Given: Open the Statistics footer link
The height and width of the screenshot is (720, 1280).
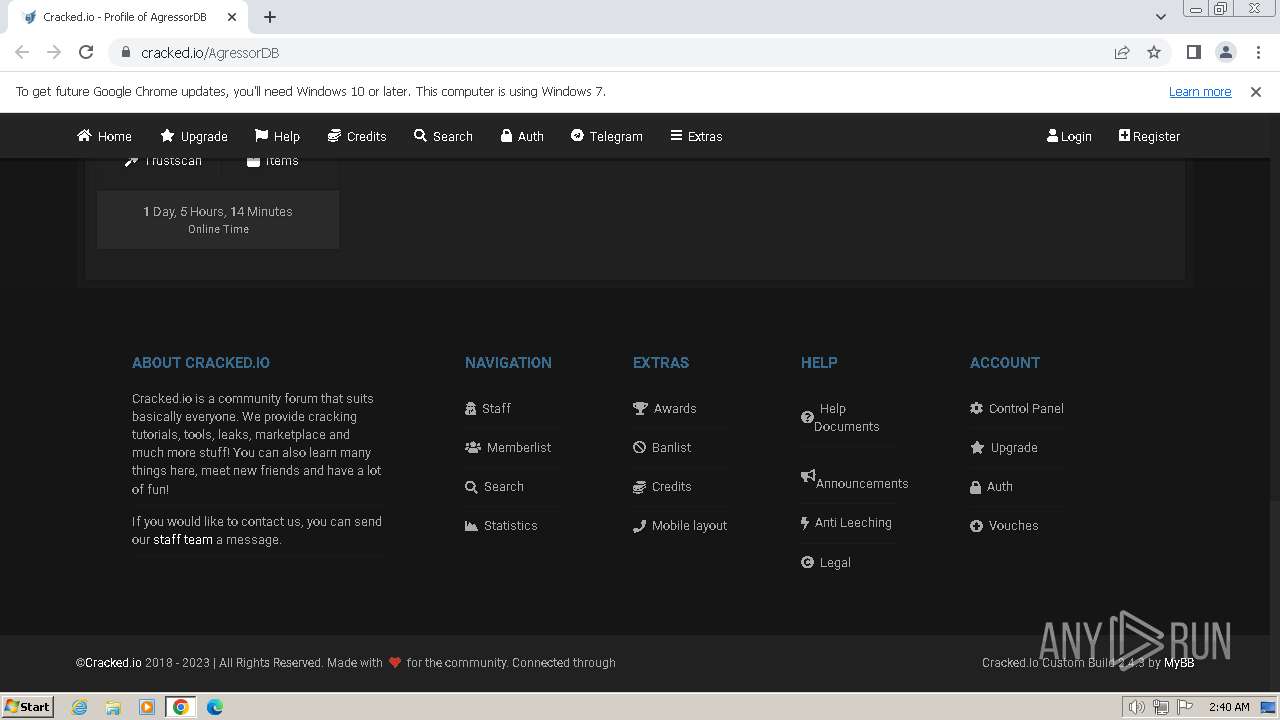Looking at the screenshot, I should tap(501, 525).
